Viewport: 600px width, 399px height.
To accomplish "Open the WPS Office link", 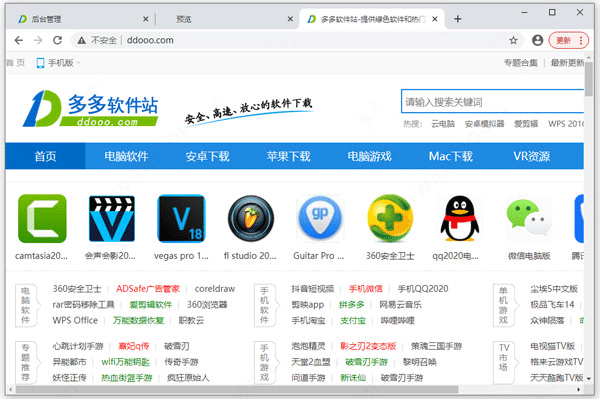I will click(75, 320).
